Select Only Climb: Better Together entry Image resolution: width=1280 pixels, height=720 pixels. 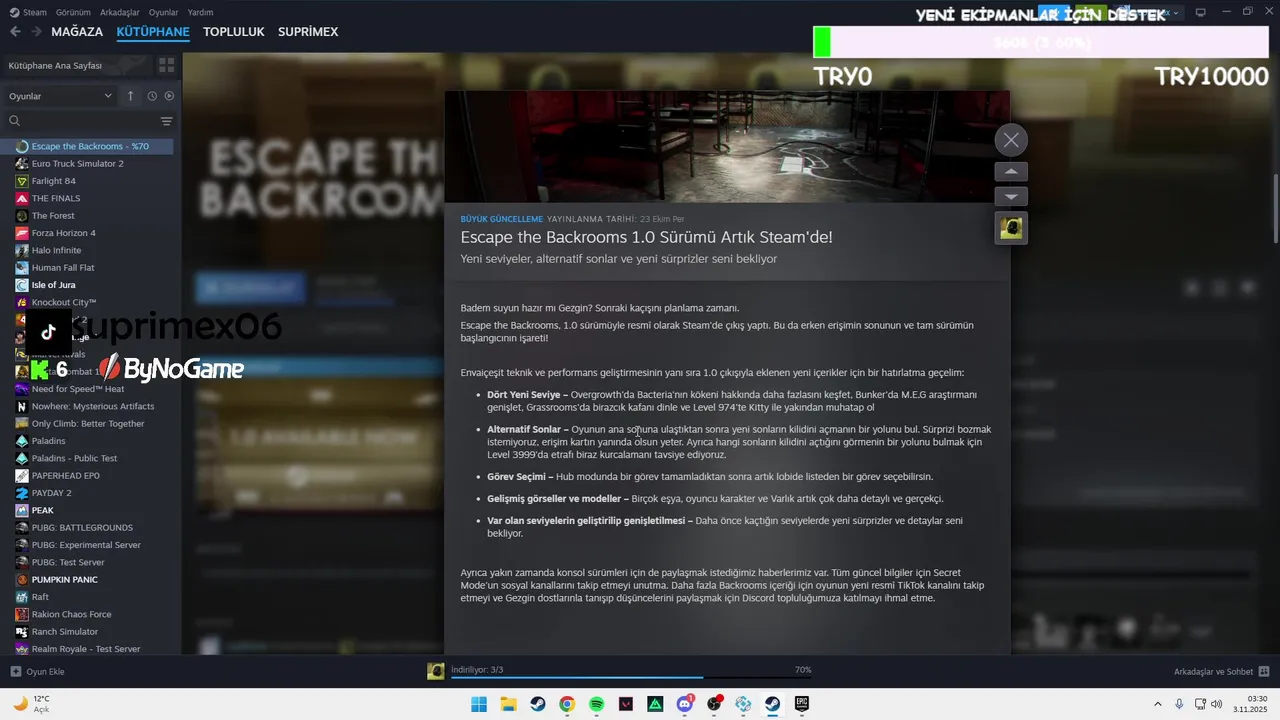[88, 423]
